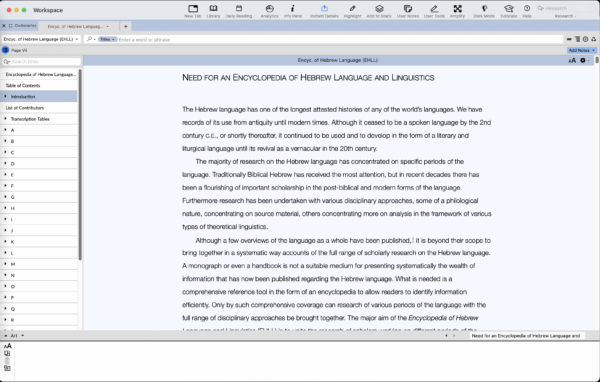The image size is (600, 382).
Task: Open the Add Notes dropdown button
Action: click(582, 50)
